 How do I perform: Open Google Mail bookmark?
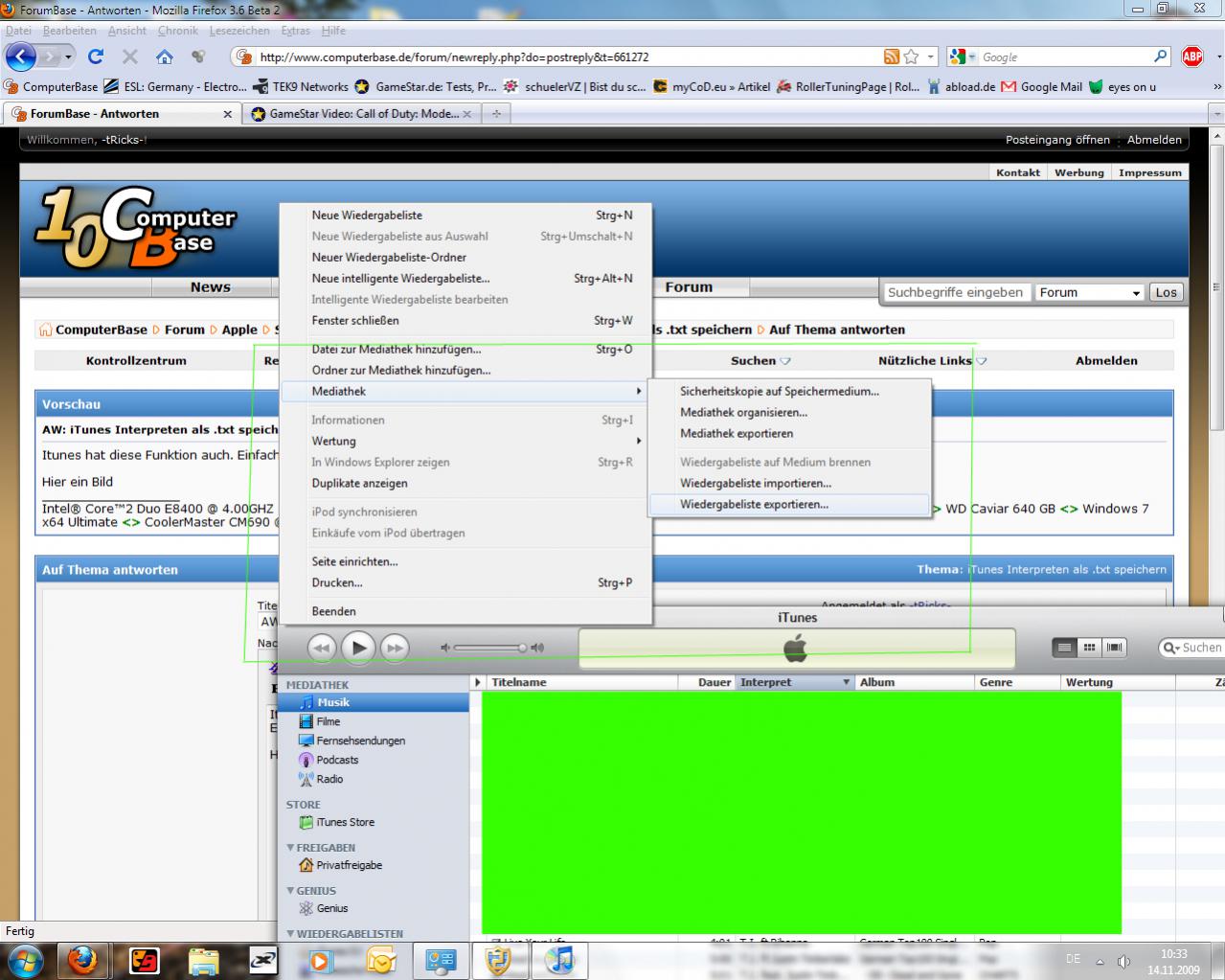tap(1042, 87)
